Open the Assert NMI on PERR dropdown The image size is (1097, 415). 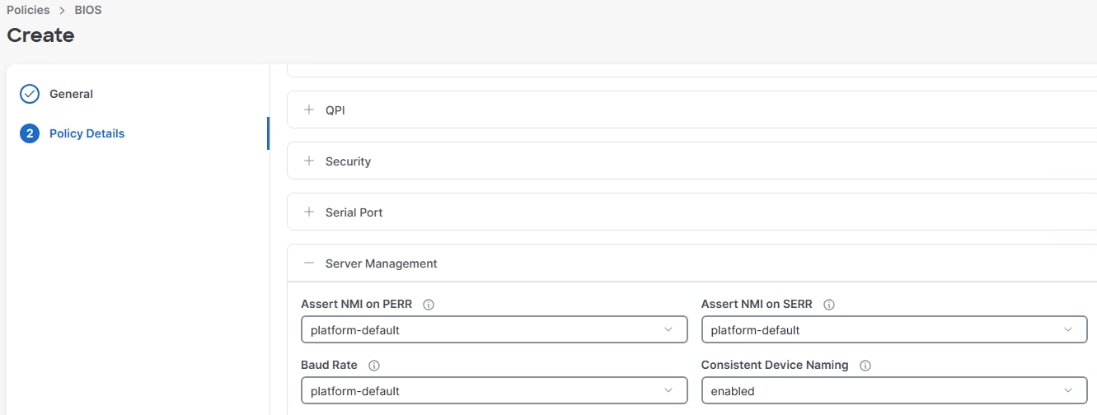(x=494, y=330)
